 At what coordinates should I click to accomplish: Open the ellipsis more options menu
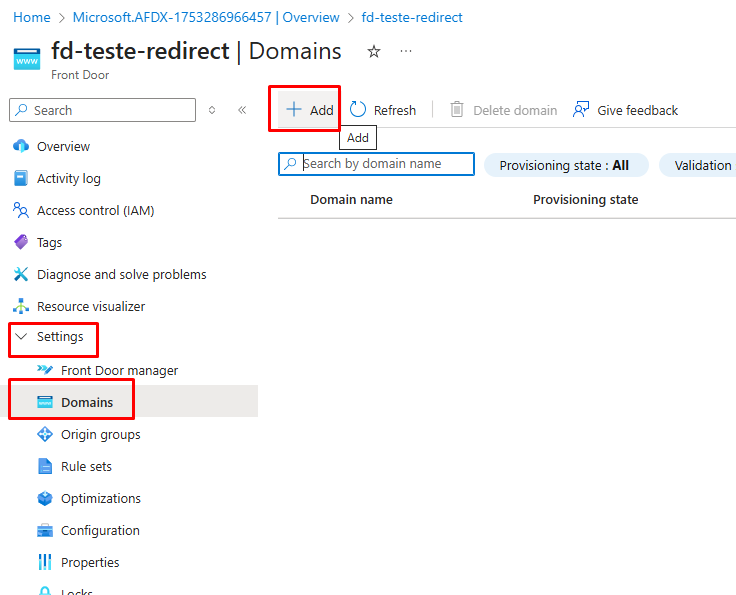point(406,51)
